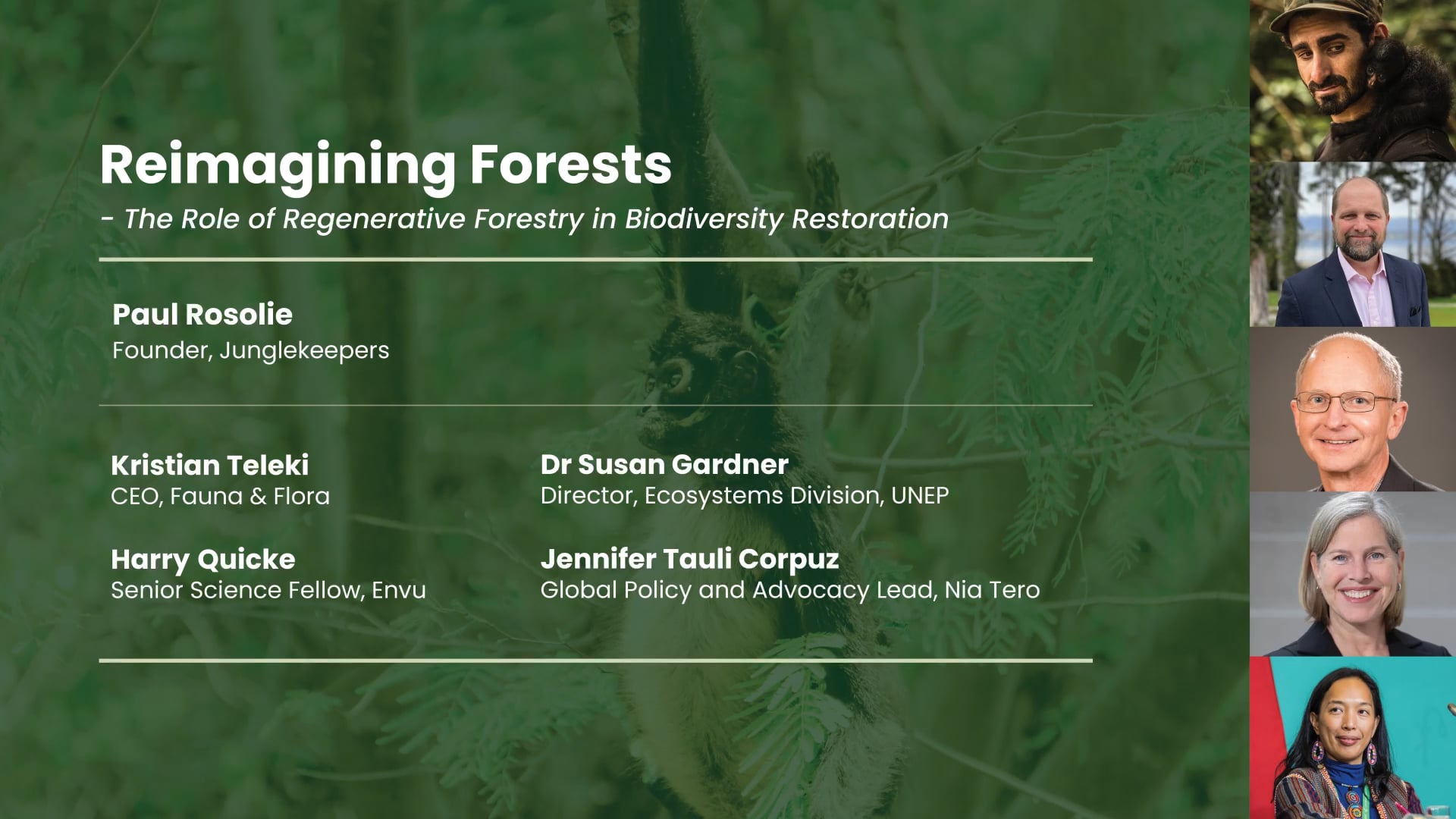1456x819 pixels.
Task: Click the name Jennifer Tauli Corpuz
Action: [x=689, y=559]
